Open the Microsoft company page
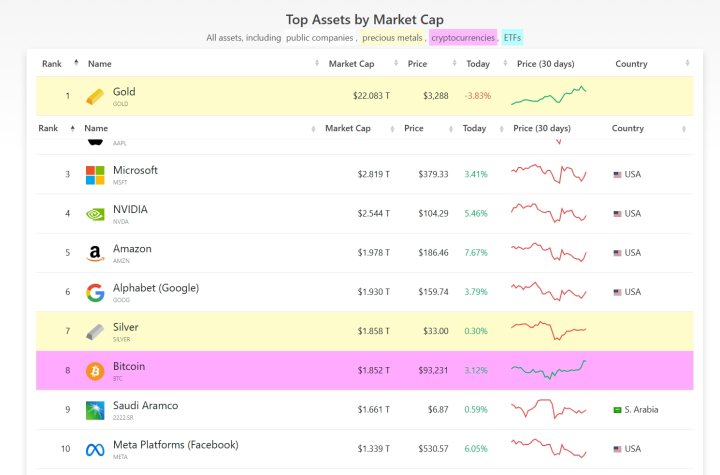Screen dimensions: 720x475 (x=135, y=170)
